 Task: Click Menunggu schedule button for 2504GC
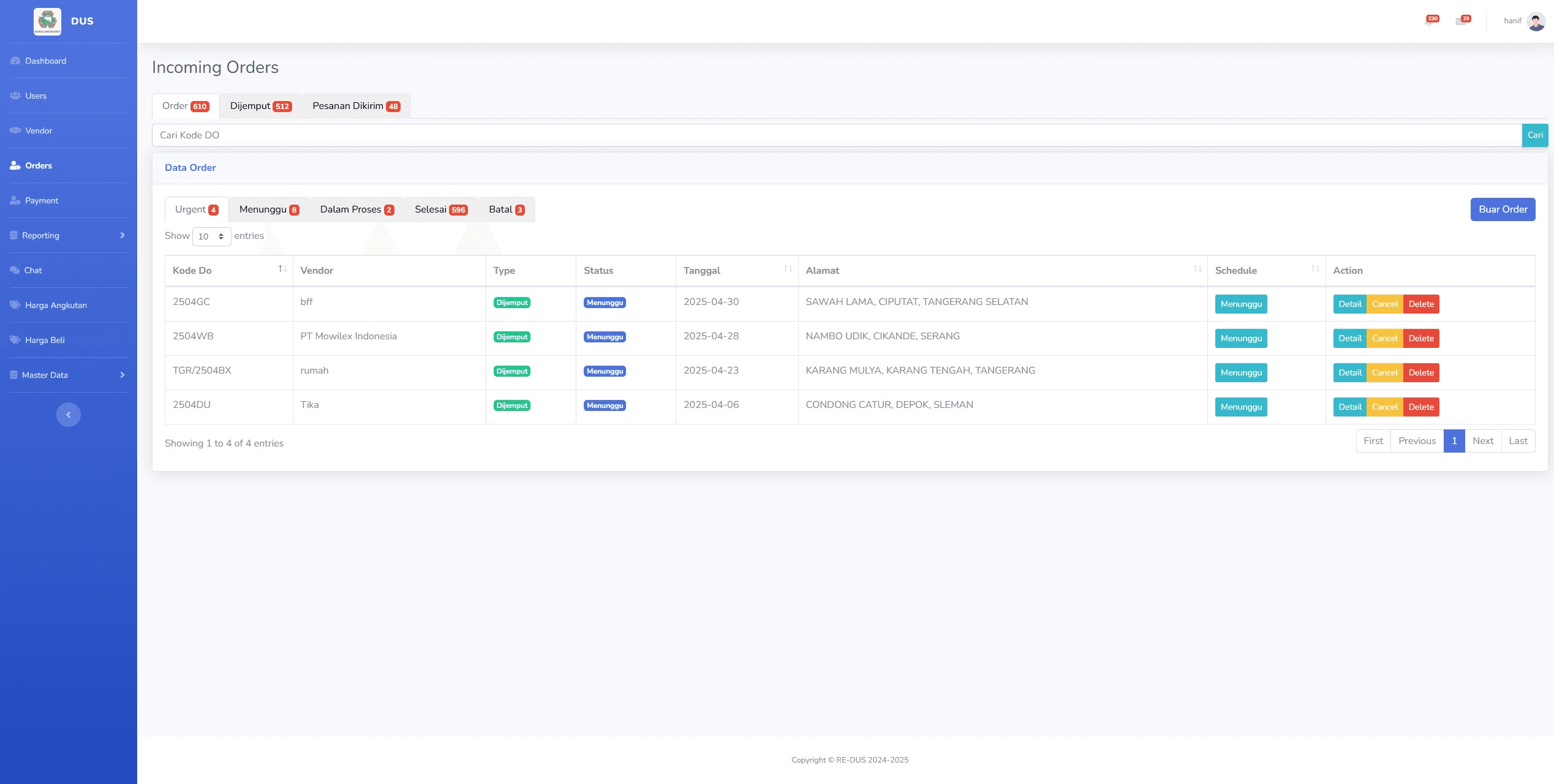pyautogui.click(x=1241, y=304)
